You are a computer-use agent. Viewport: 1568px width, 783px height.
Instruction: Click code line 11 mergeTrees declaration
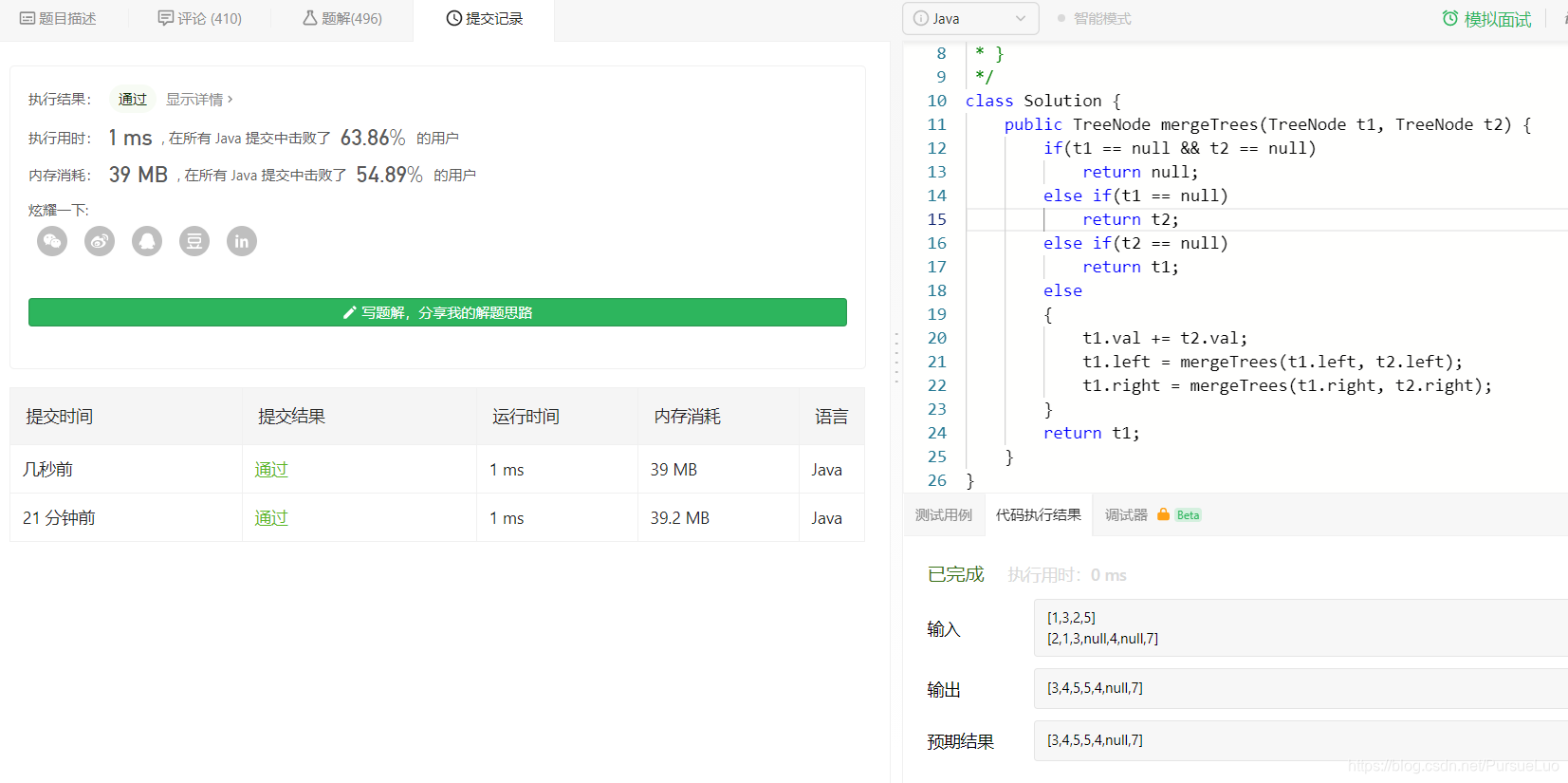click(1267, 124)
